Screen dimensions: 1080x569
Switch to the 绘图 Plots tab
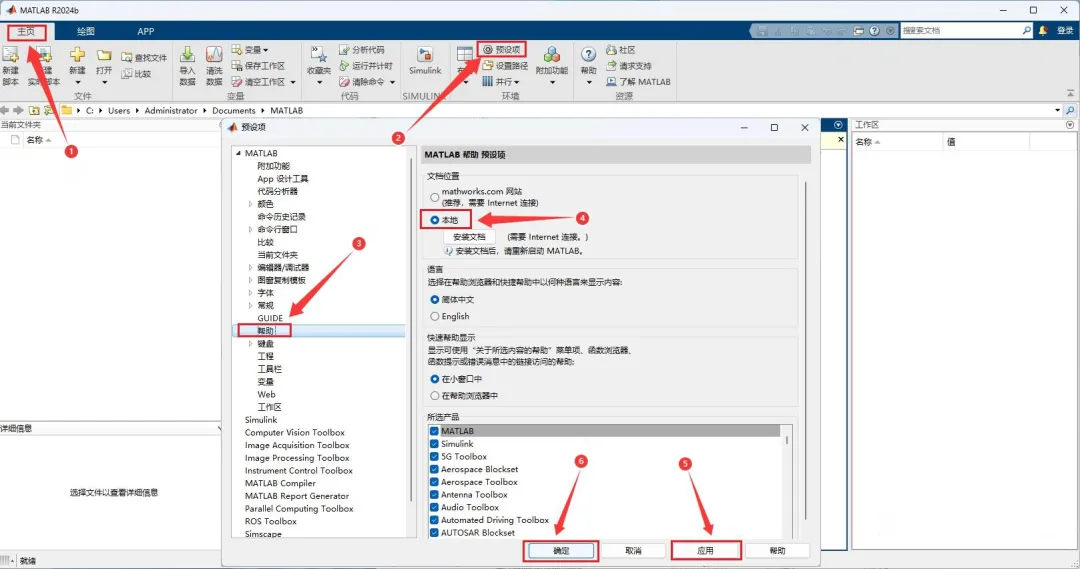coord(85,31)
